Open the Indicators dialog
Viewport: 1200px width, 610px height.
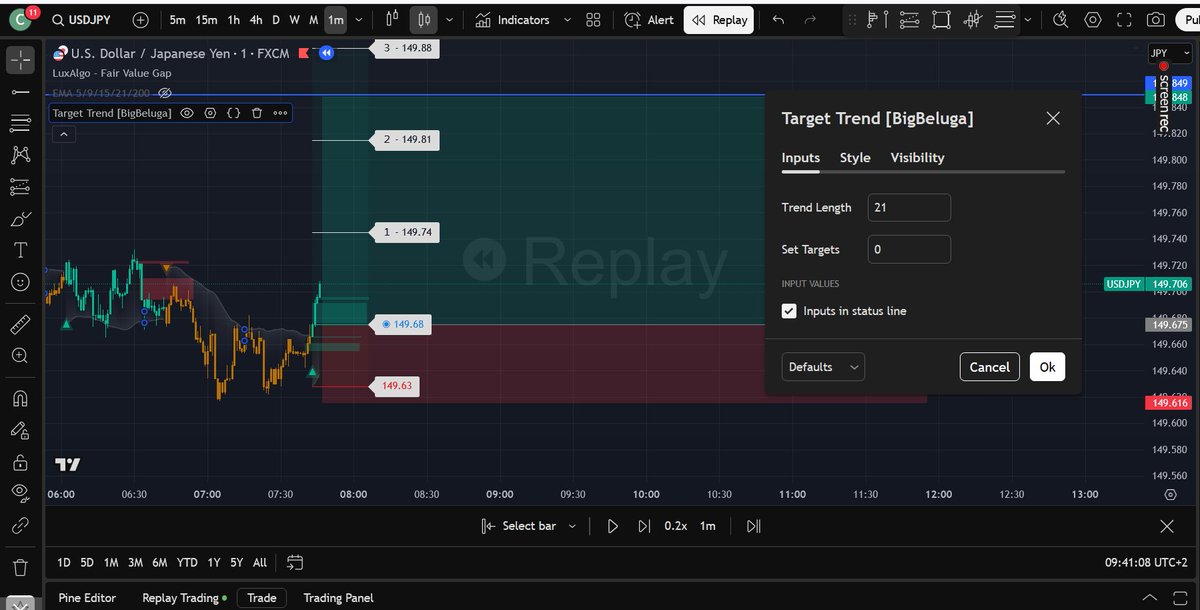(x=513, y=20)
